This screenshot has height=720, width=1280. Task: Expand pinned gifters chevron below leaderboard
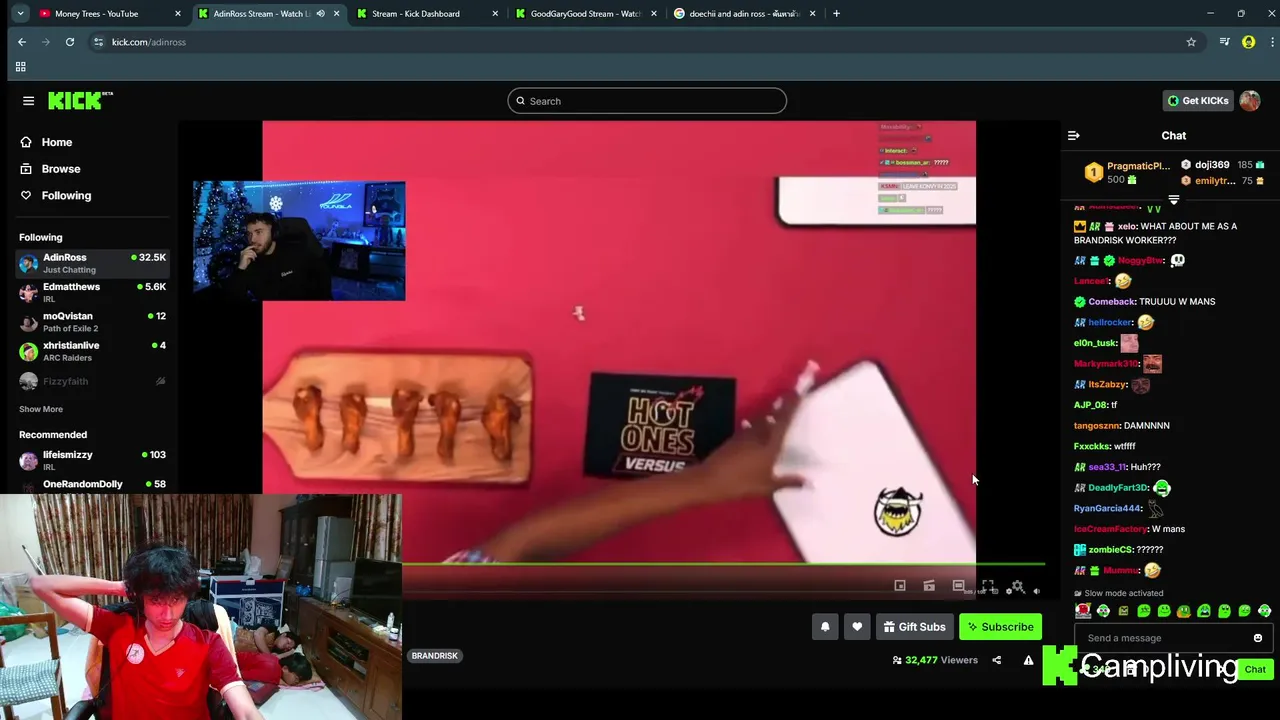point(1174,200)
